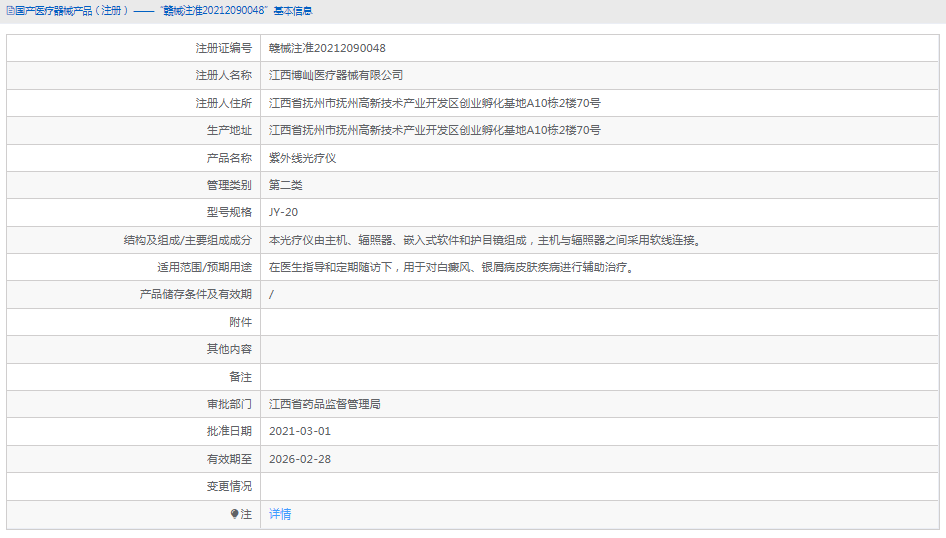Select model specification JY-20
Viewport: 946px width, 538px height.
click(x=283, y=212)
